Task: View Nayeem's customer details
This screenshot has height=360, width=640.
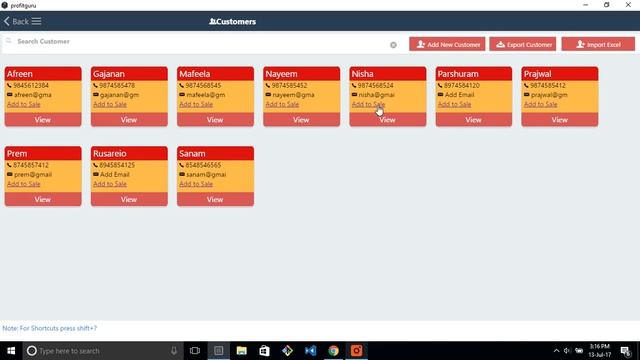Action: [x=301, y=120]
